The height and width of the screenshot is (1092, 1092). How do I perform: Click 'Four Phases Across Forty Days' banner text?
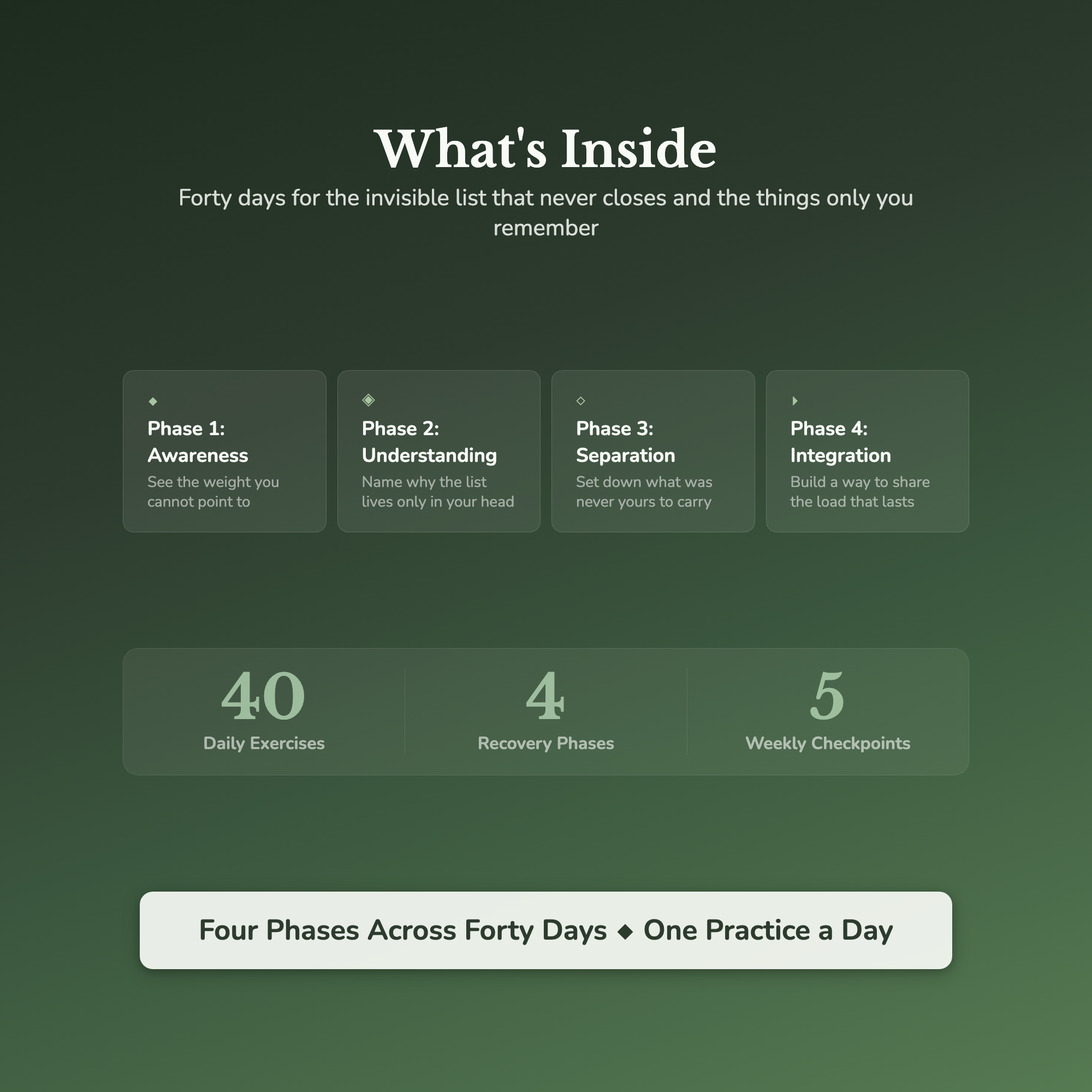coord(402,930)
